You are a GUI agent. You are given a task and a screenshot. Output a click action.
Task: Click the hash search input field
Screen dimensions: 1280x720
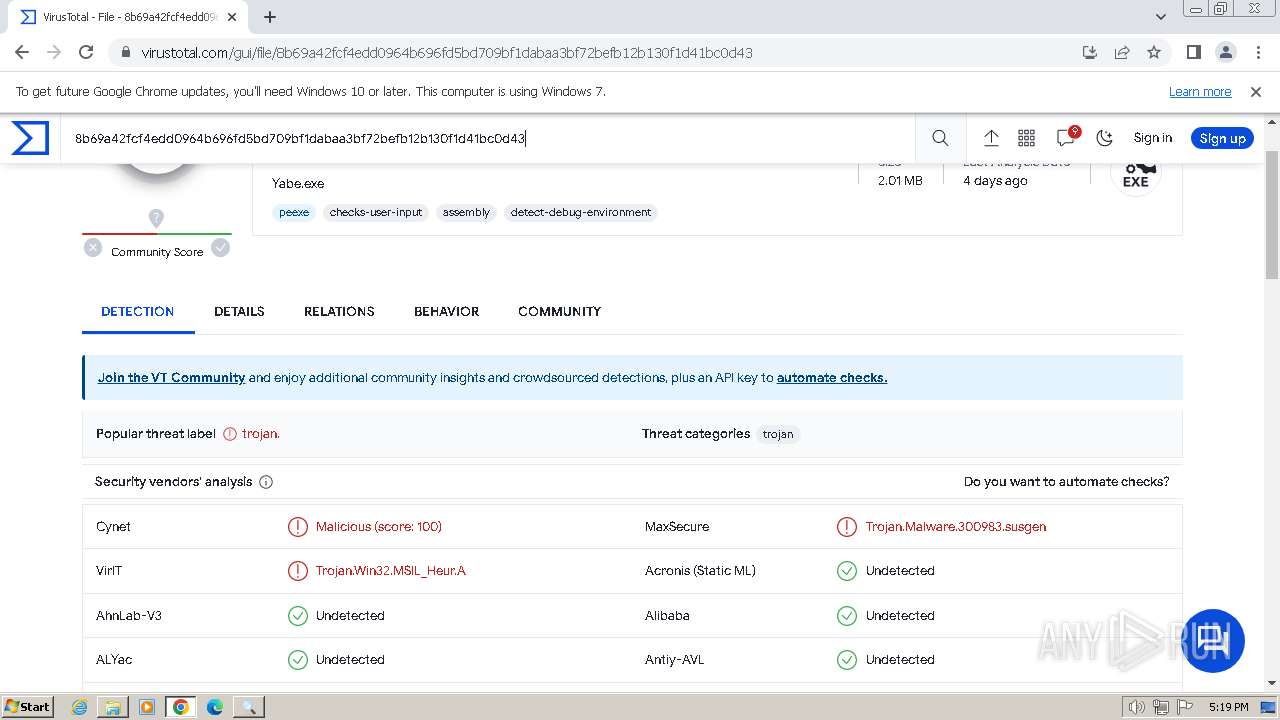[x=490, y=138]
